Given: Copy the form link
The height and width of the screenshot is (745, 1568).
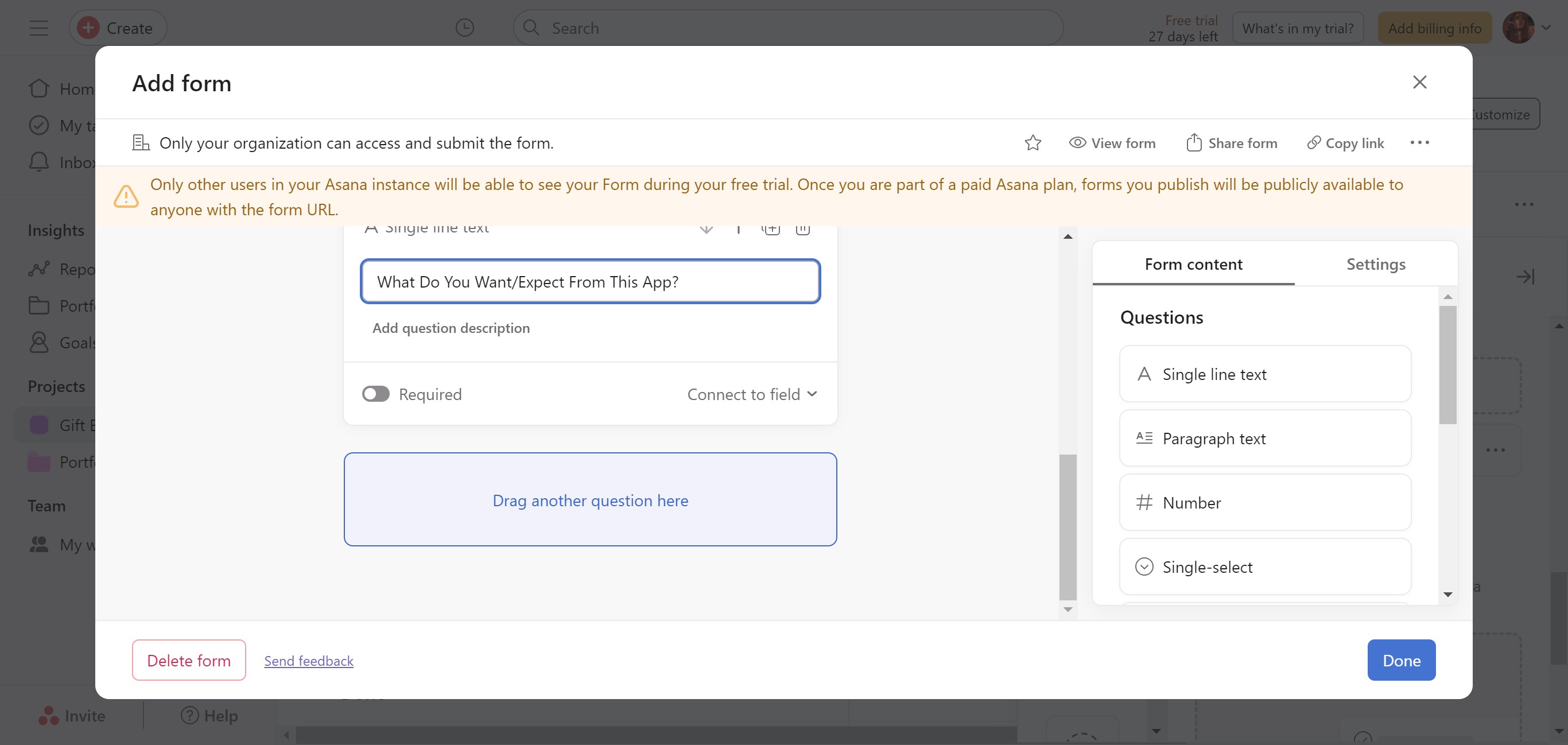Looking at the screenshot, I should 1345,143.
